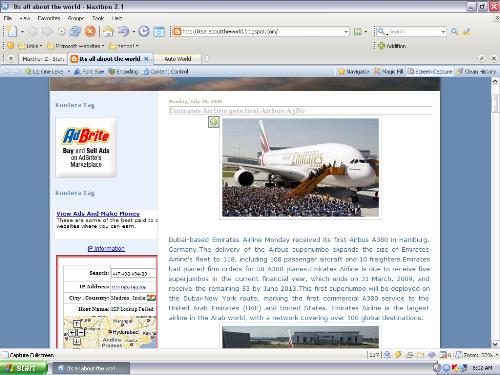Expand the search box dropdown arrow

[x=443, y=32]
